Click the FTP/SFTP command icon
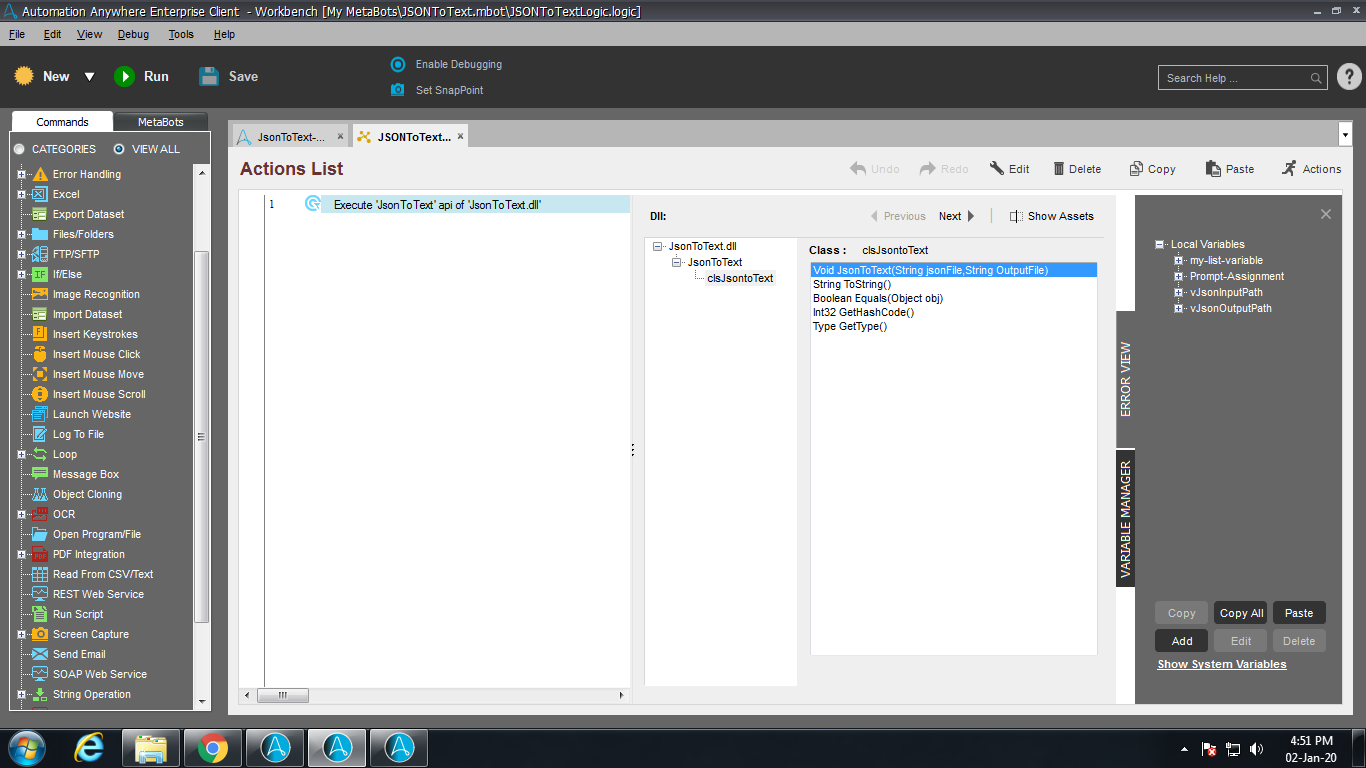This screenshot has height=768, width=1366. [x=40, y=254]
